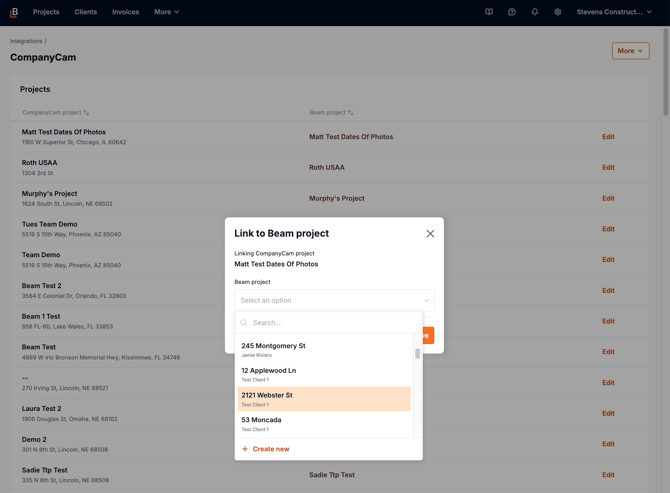The image size is (670, 493).
Task: Edit the Team Demo row
Action: [x=608, y=260]
